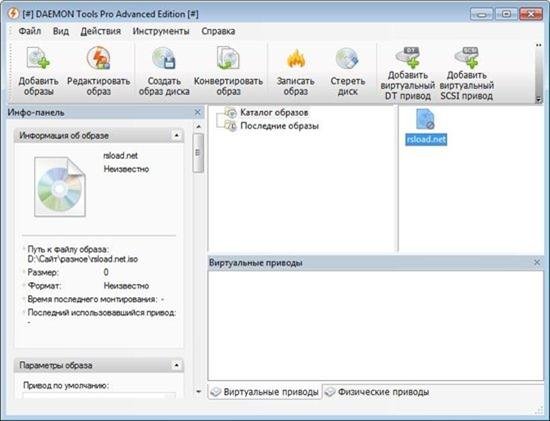Select Создать образ диска icon
The width and height of the screenshot is (550, 421).
pos(164,72)
